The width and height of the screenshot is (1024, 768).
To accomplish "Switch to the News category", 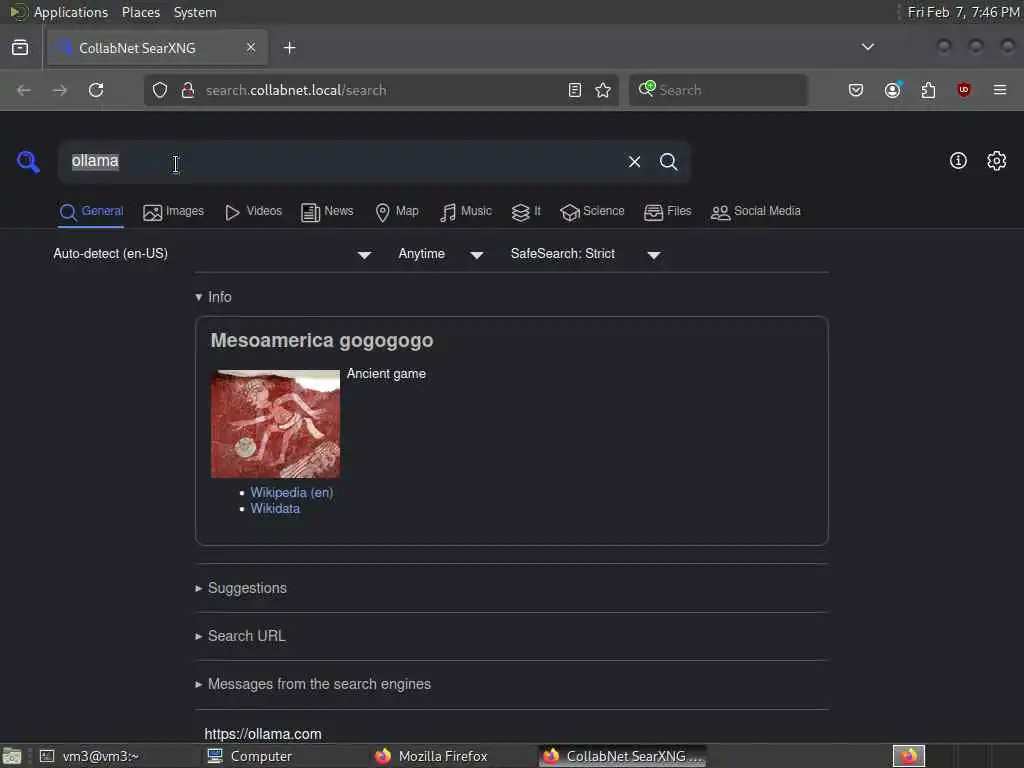I will (x=327, y=212).
